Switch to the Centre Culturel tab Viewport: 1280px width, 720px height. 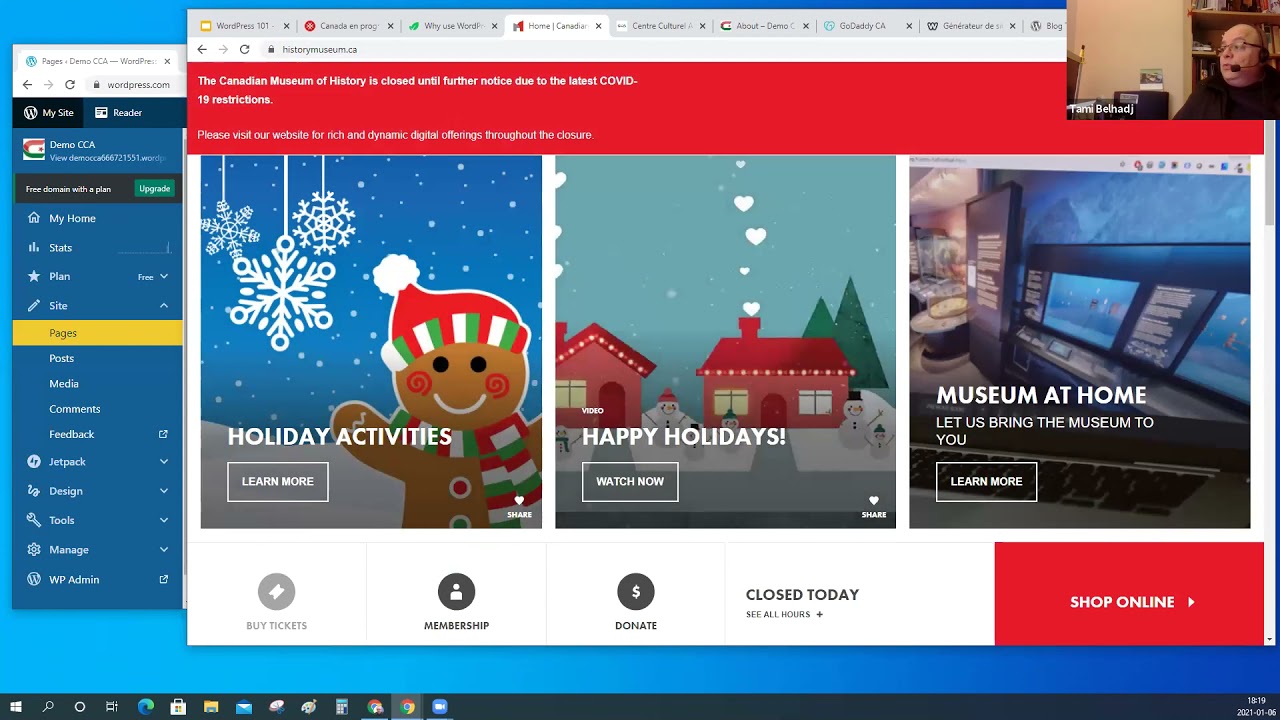point(660,26)
